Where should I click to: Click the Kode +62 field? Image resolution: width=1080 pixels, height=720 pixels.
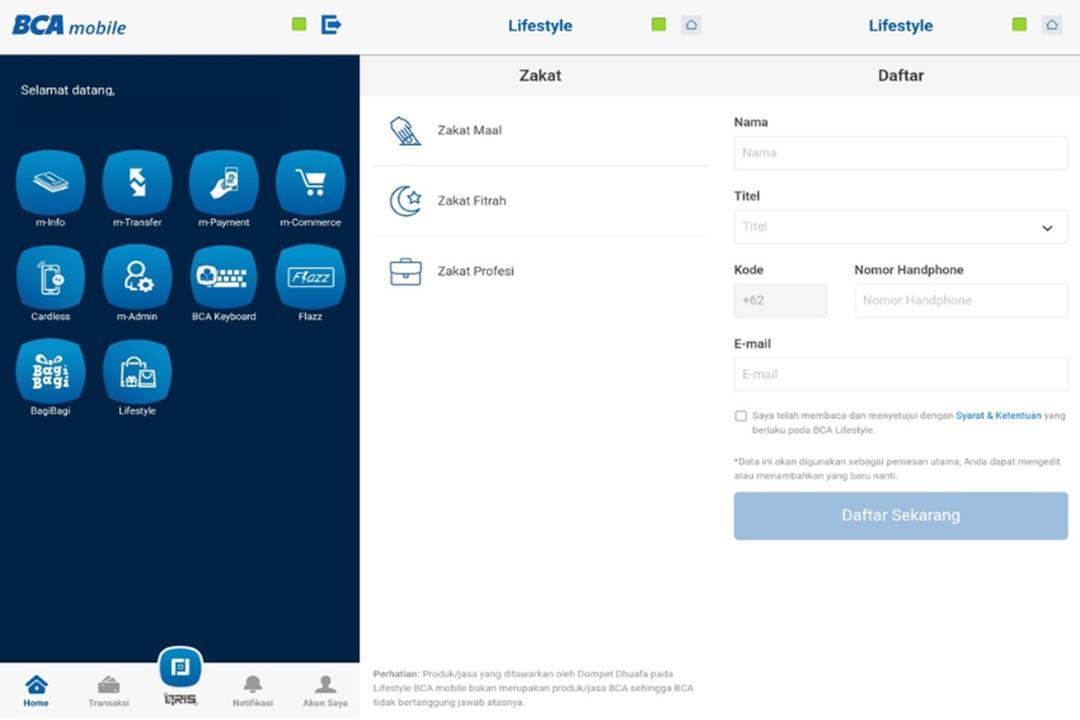click(x=780, y=300)
